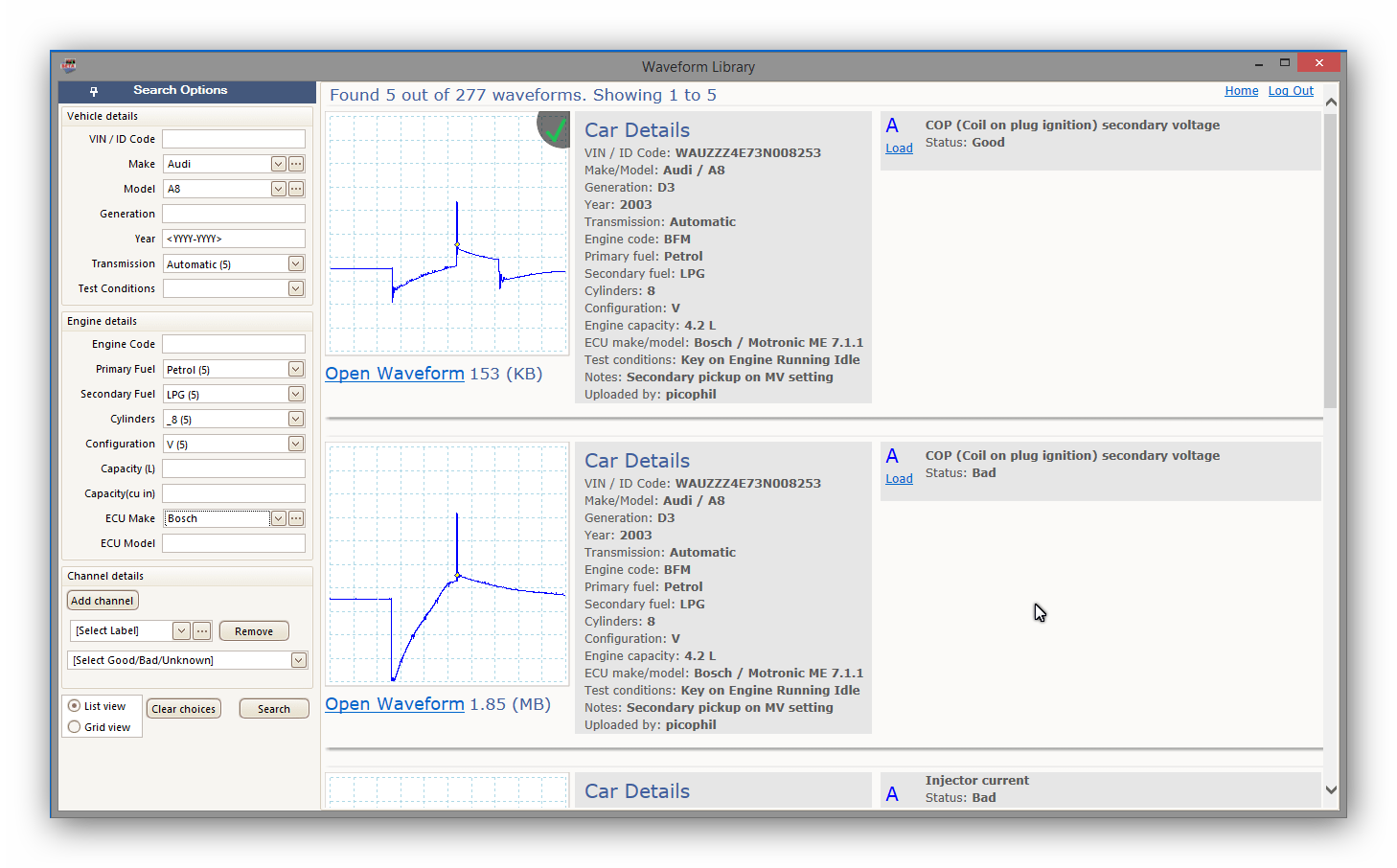
Task: Open the ECU Make ellipsis browse button
Action: click(296, 518)
